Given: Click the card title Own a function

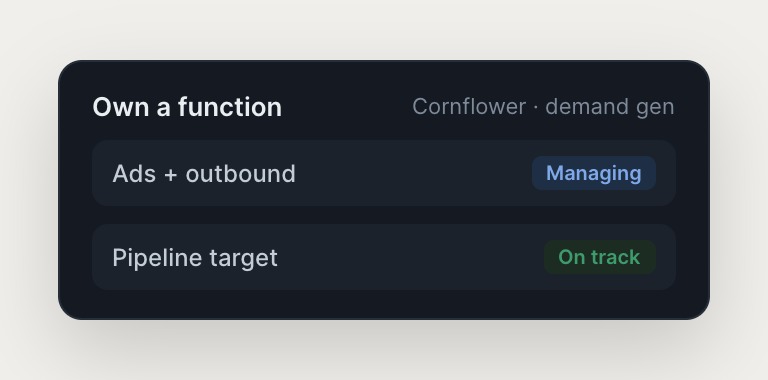Looking at the screenshot, I should tap(187, 107).
